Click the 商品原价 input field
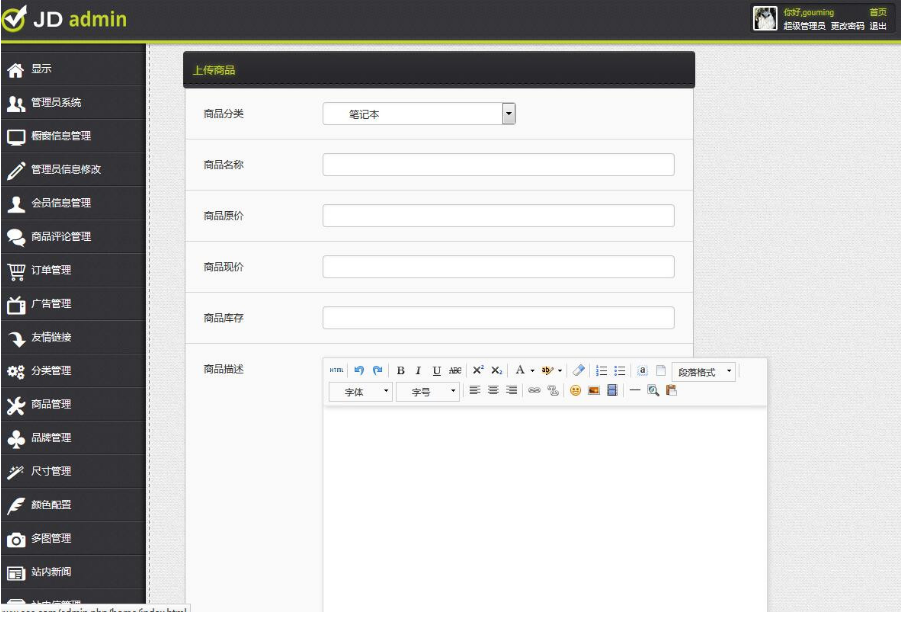This screenshot has width=902, height=623. (498, 216)
